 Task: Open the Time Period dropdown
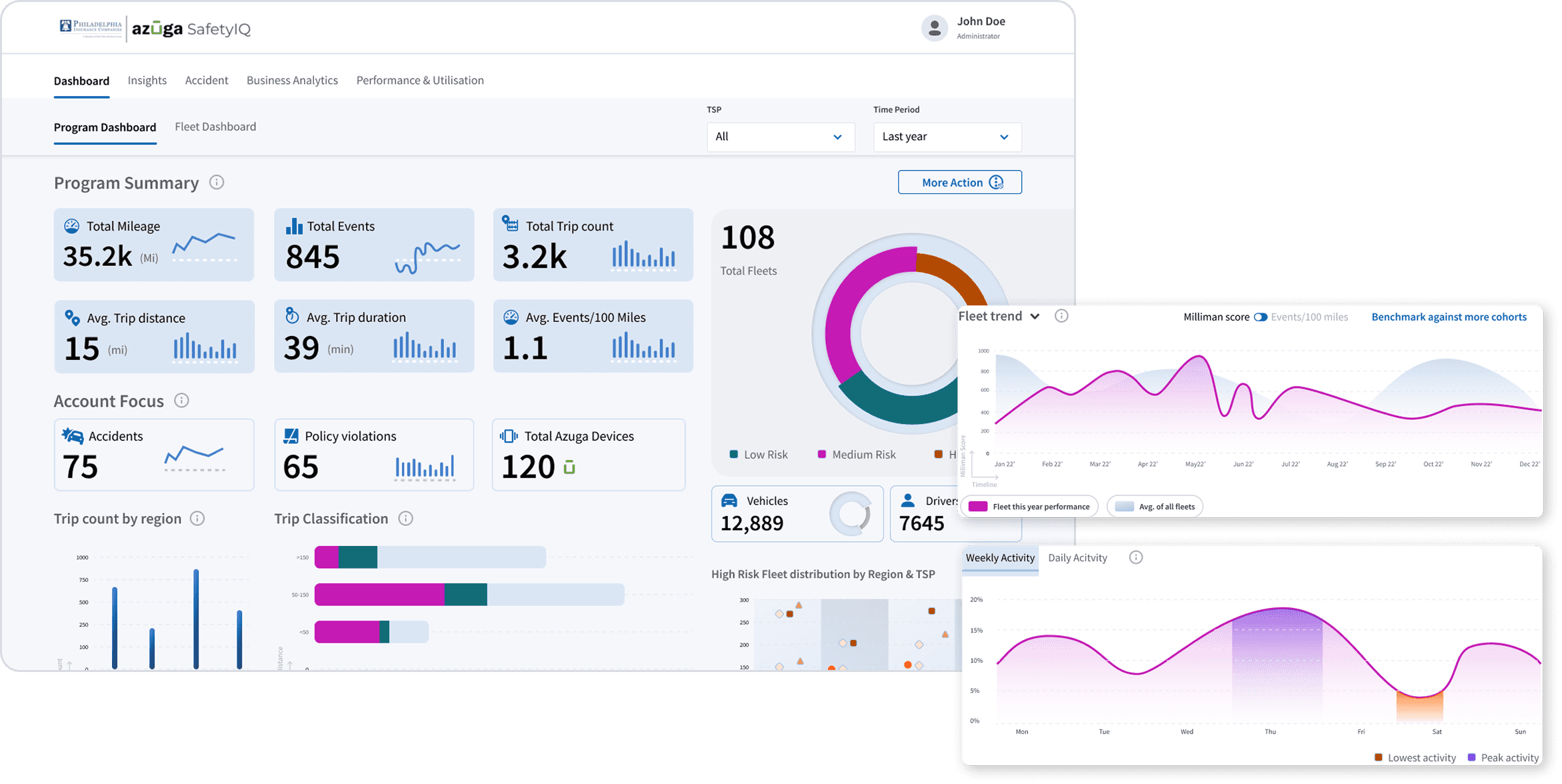pos(947,137)
